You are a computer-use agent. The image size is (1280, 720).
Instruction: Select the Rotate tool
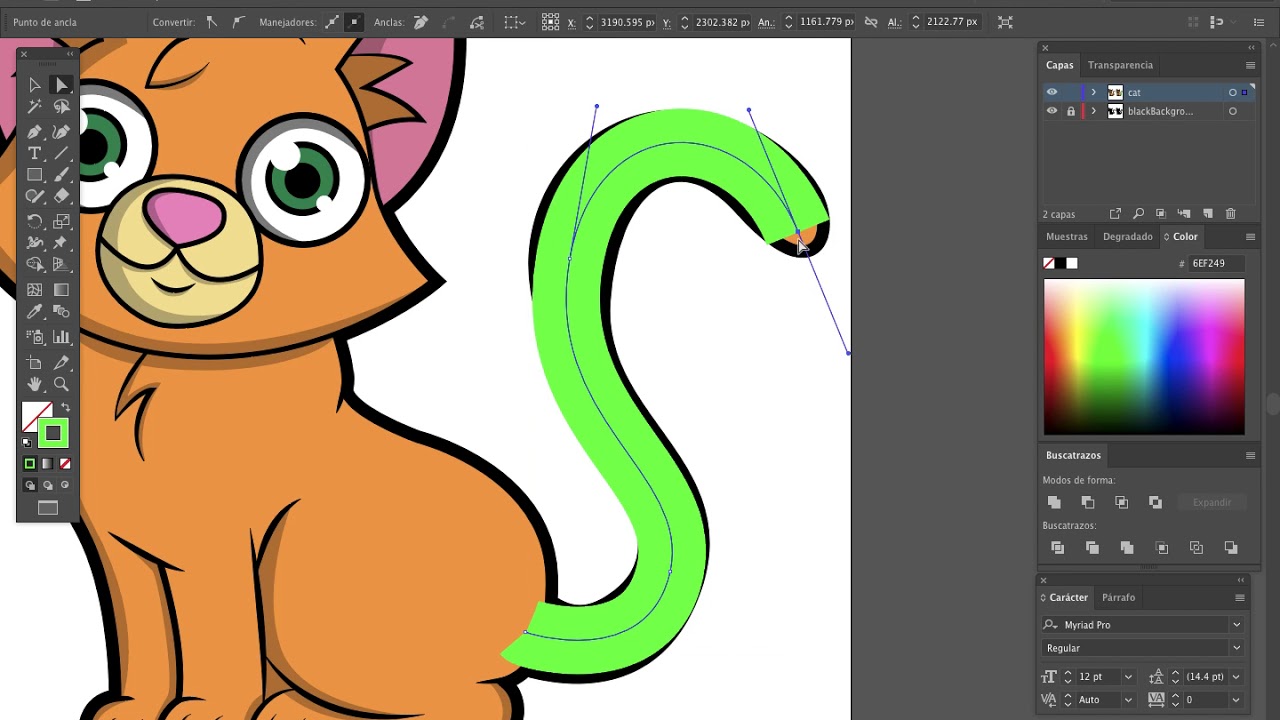click(x=34, y=221)
